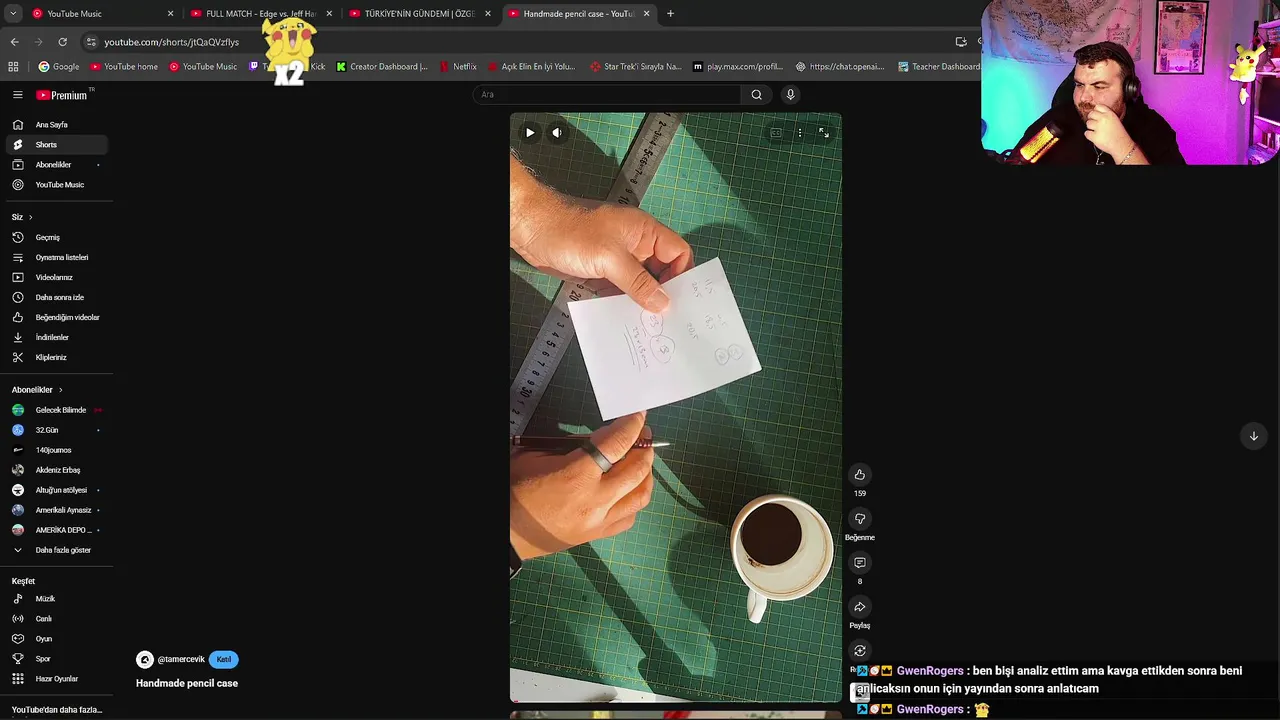Open Amerikalı Aynasız channel
Viewport: 1280px width, 720px height.
pyautogui.click(x=56, y=510)
